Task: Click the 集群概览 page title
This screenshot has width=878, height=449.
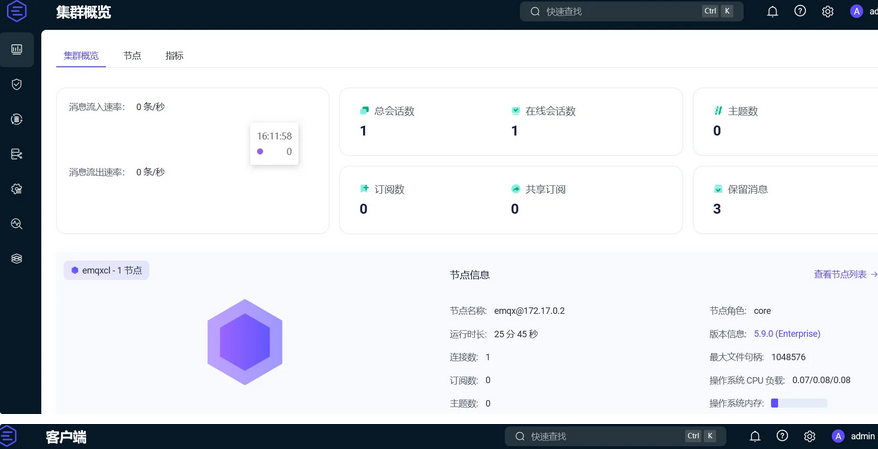Action: point(83,12)
